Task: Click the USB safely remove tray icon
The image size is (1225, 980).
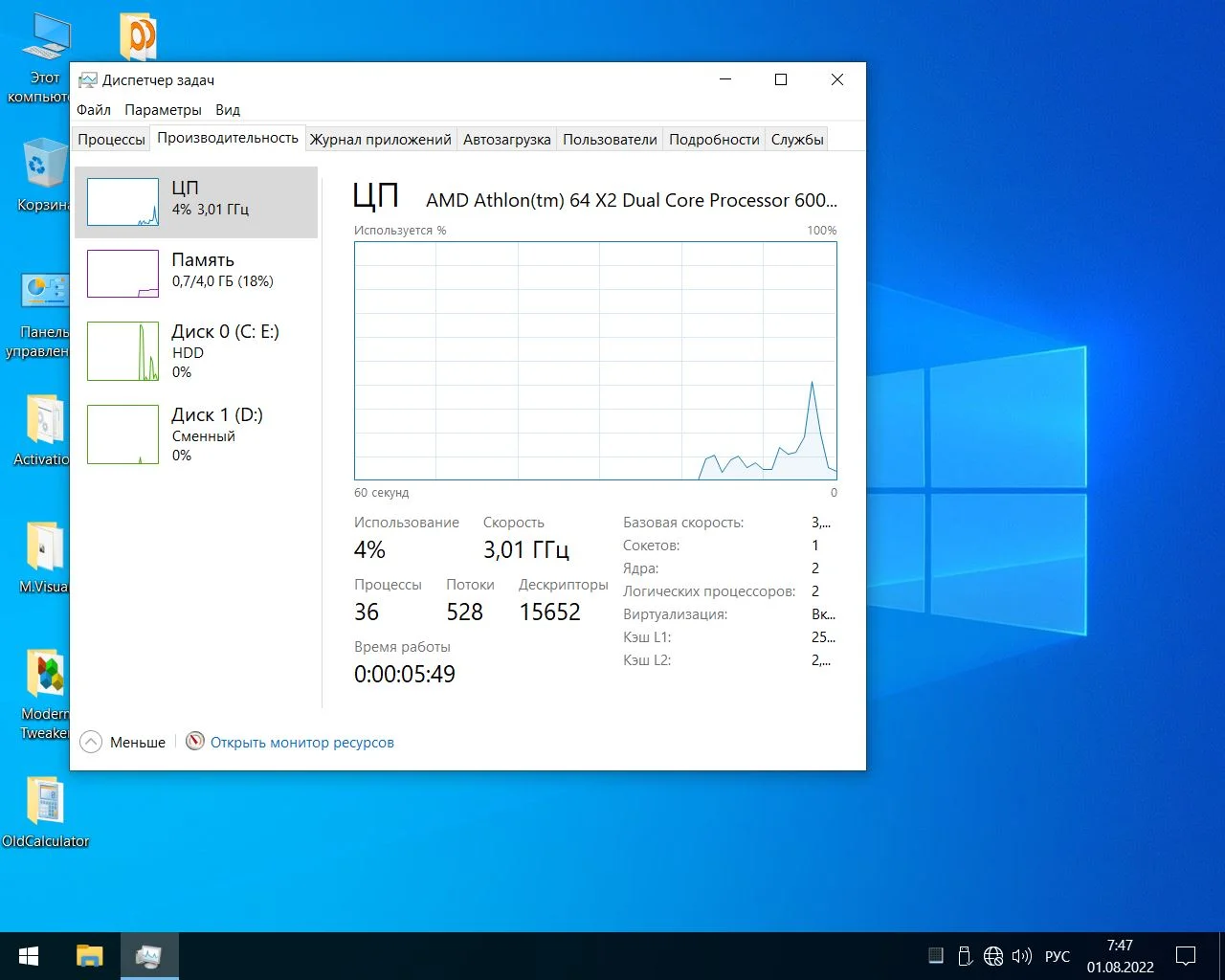Action: coord(965,956)
